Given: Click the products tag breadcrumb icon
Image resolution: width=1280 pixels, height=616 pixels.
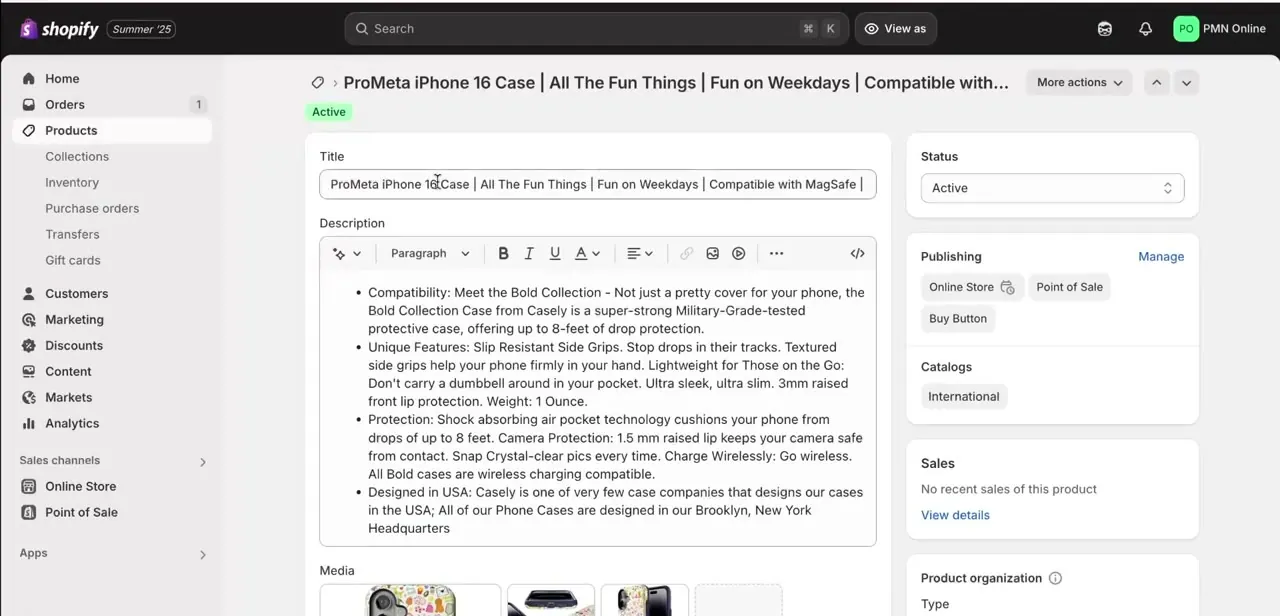Looking at the screenshot, I should pyautogui.click(x=318, y=83).
